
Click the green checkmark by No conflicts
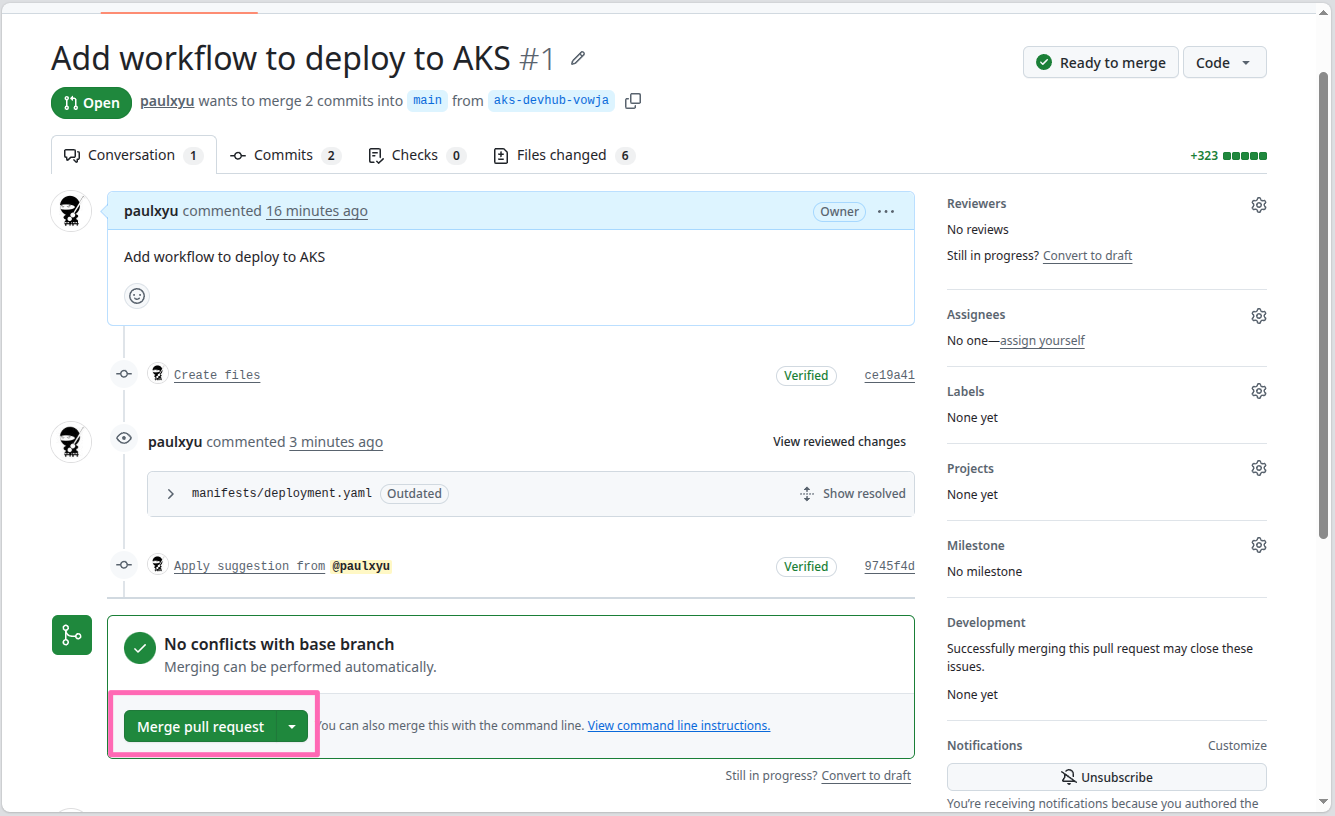point(140,648)
